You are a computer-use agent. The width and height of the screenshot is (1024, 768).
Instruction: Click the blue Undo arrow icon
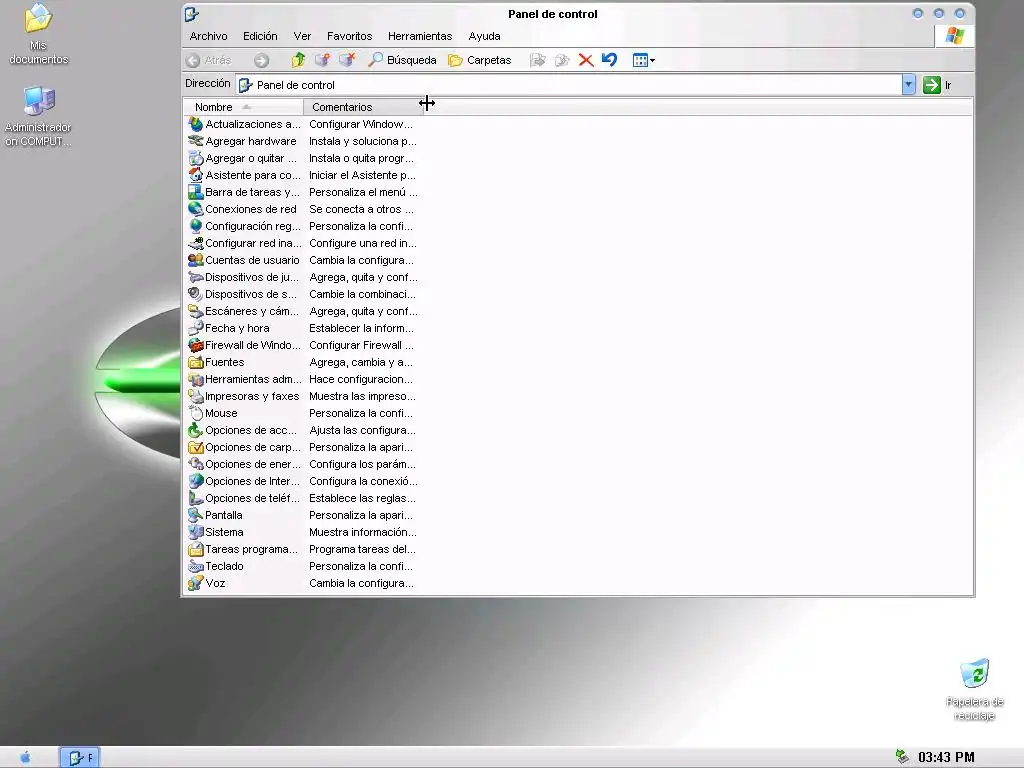coord(609,59)
